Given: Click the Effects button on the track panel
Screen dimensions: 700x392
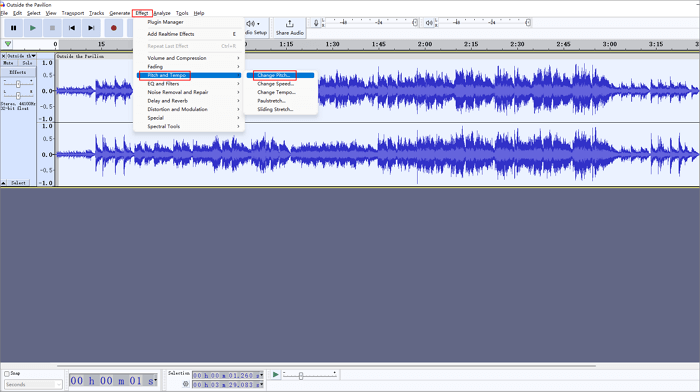Looking at the screenshot, I should pos(18,72).
